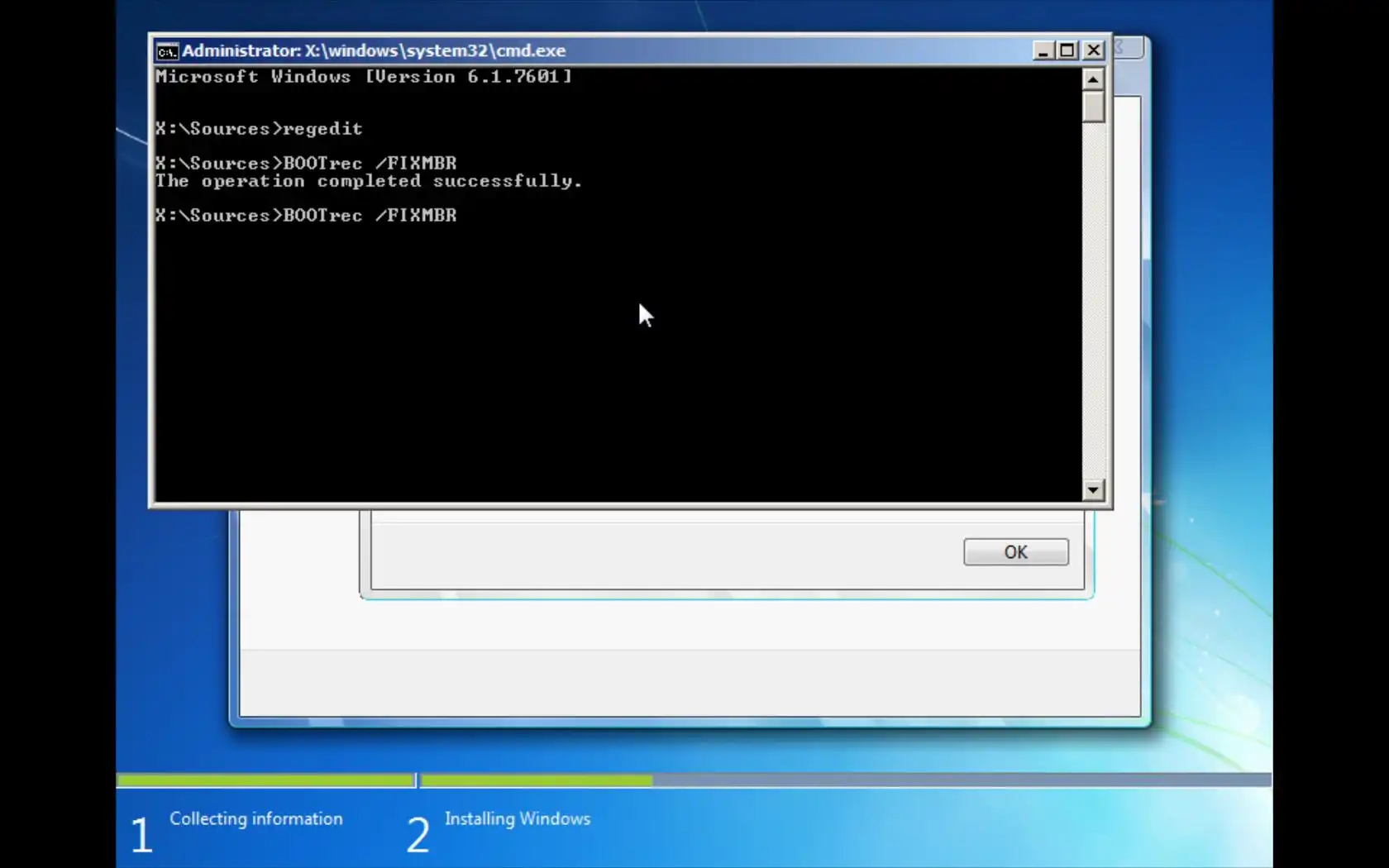
Task: Click the cmd.exe system menu icon
Action: pos(167,51)
